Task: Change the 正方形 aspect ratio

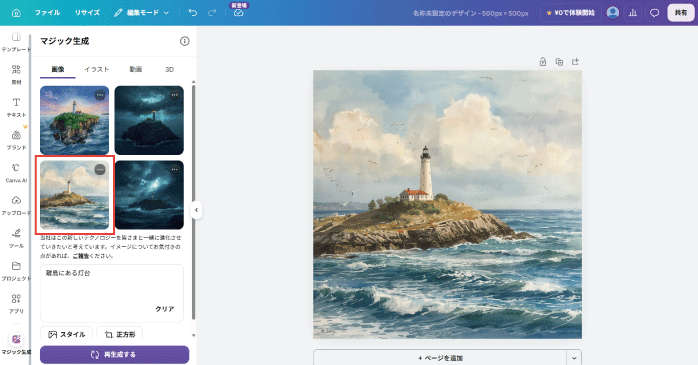Action: click(119, 334)
